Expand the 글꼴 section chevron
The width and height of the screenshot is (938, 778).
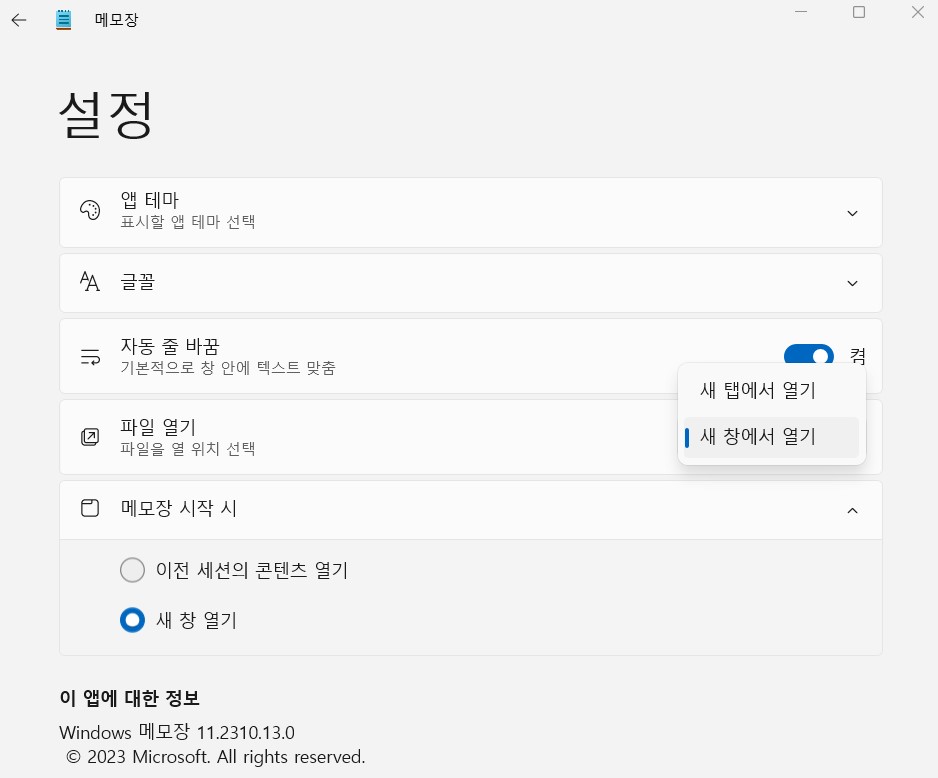click(852, 283)
